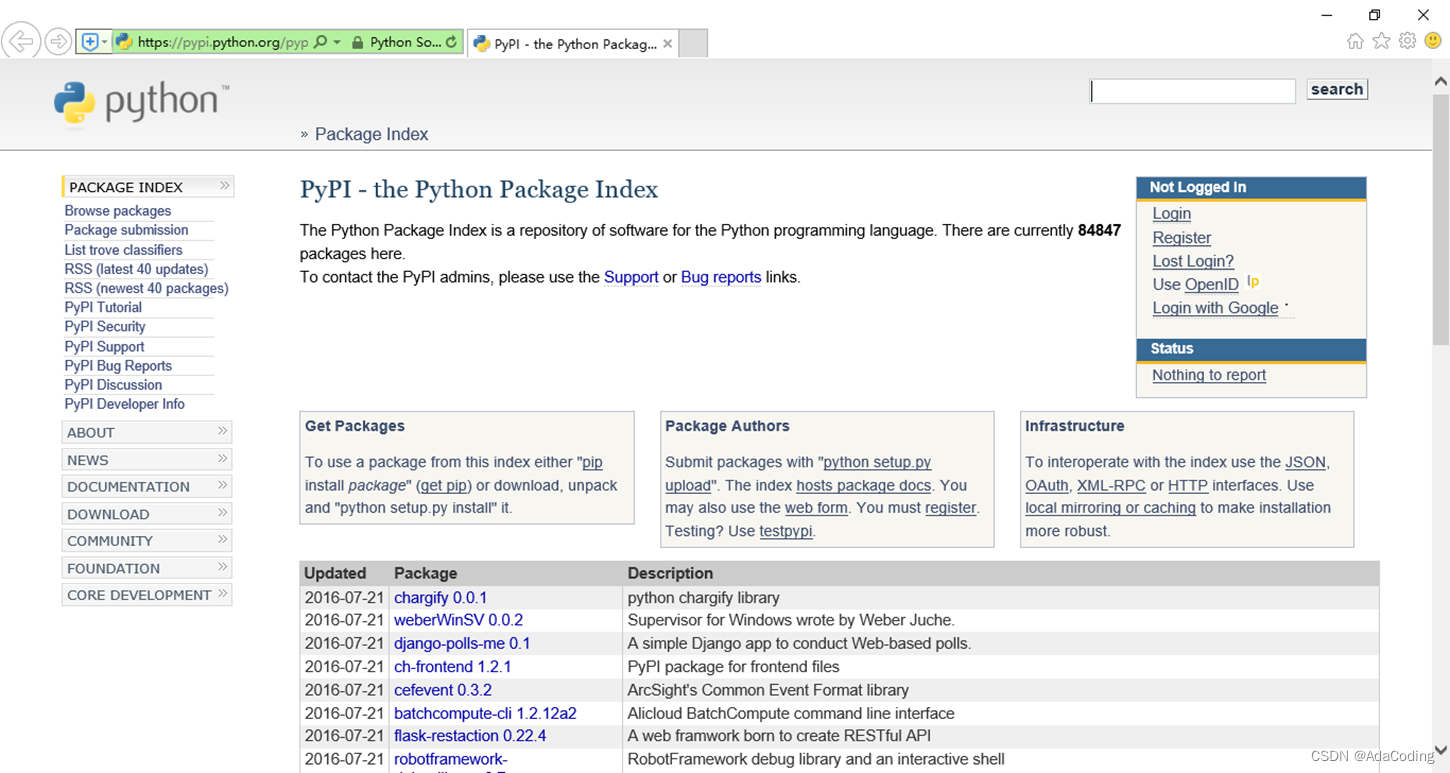Image resolution: width=1450 pixels, height=773 pixels.
Task: Open the ch-frontend 1.2.1 package
Action: 452,667
